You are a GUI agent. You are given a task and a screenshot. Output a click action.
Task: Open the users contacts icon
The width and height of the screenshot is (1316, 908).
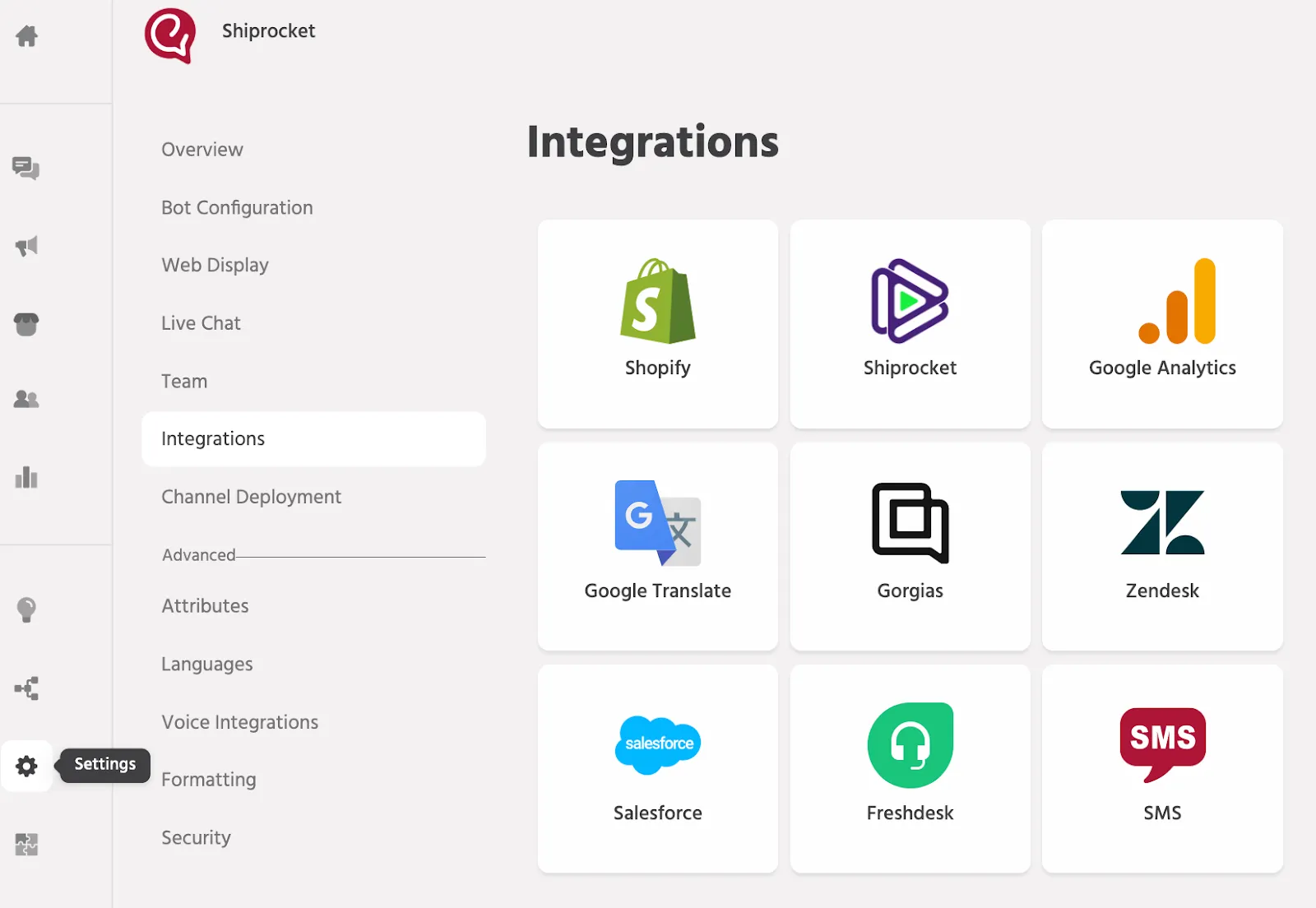[x=26, y=399]
